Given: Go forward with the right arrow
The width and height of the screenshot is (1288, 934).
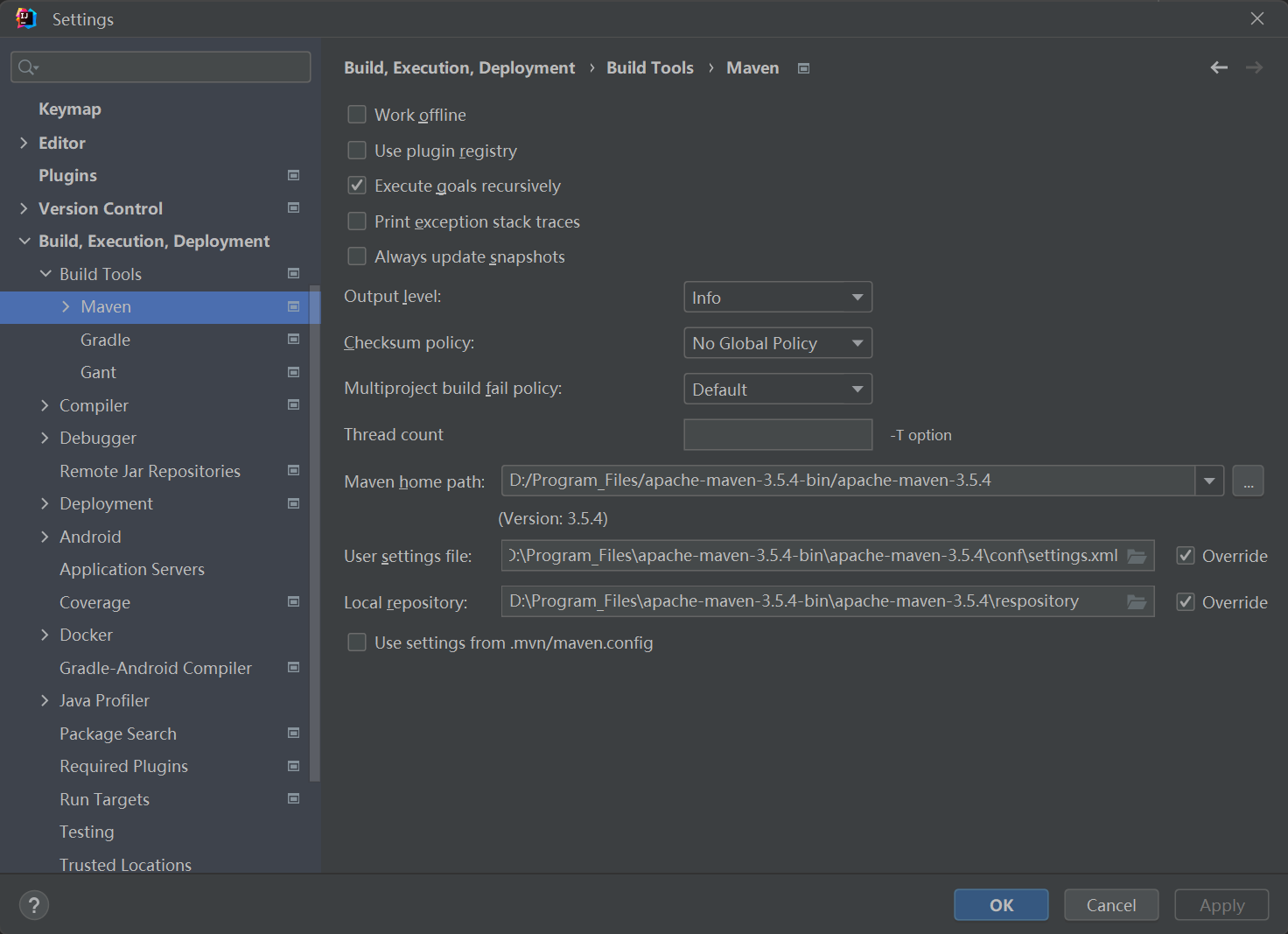Looking at the screenshot, I should tap(1254, 67).
